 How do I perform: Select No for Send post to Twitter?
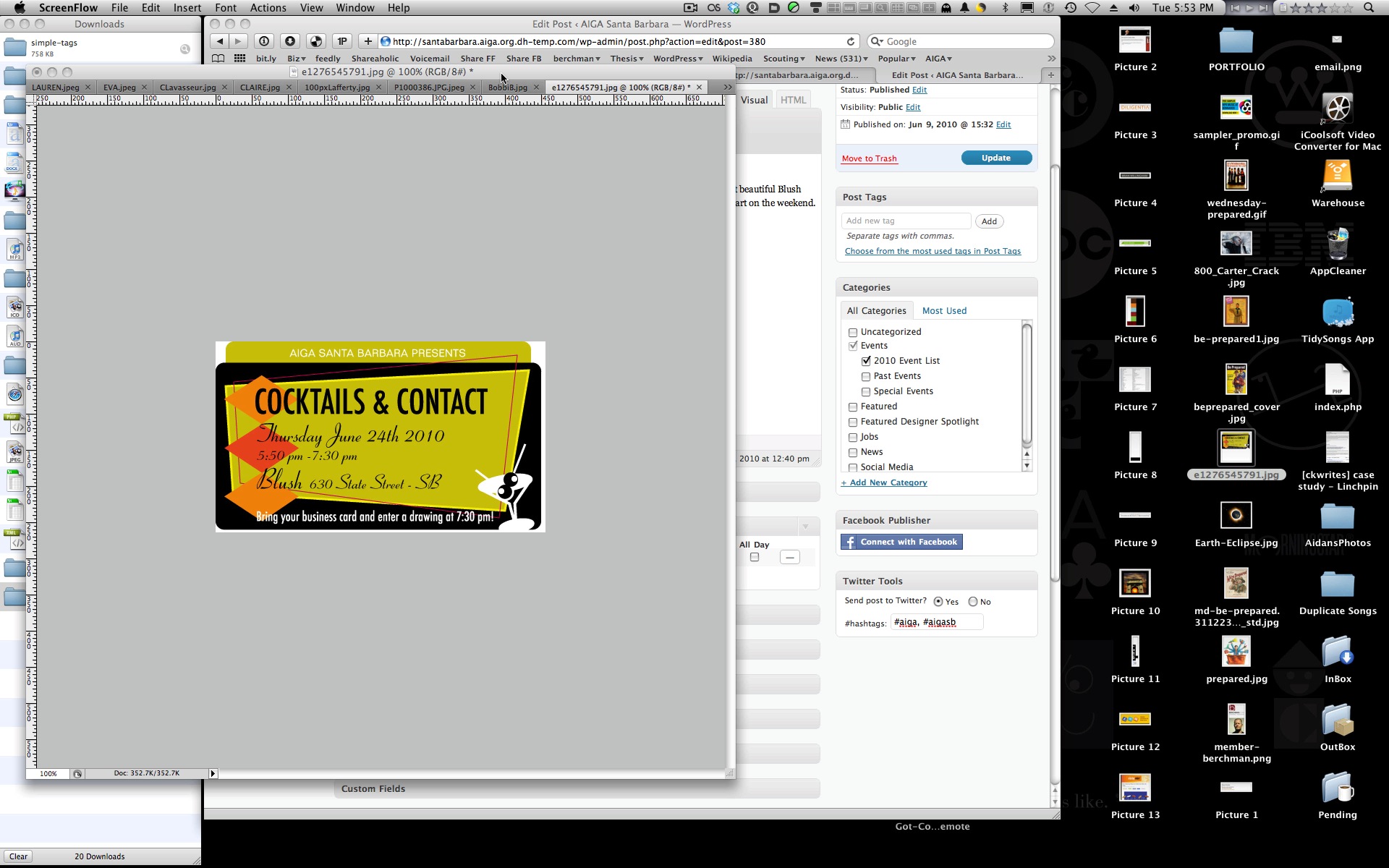[973, 602]
